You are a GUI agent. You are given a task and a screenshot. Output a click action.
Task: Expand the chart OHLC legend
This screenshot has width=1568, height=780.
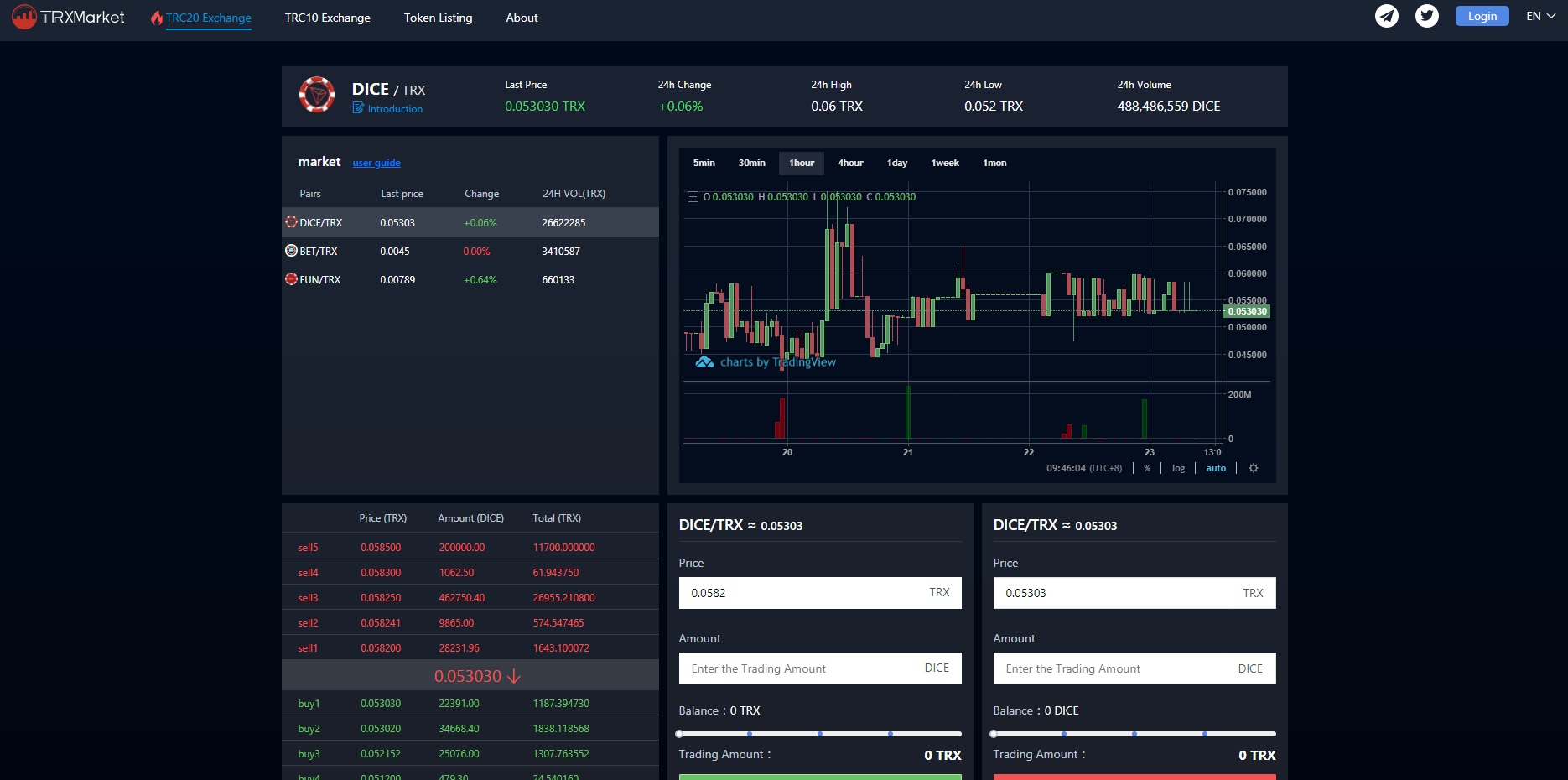click(693, 197)
